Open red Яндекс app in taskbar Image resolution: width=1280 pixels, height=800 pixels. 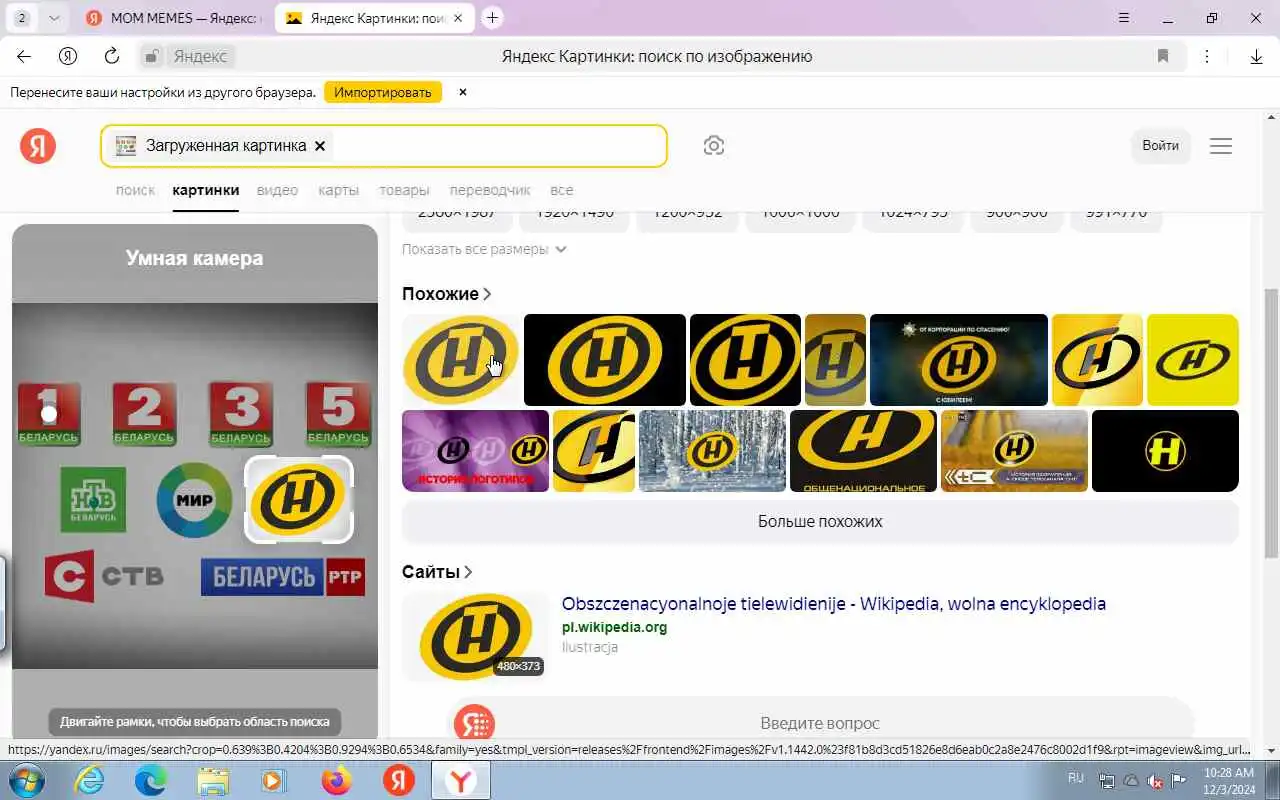[399, 780]
